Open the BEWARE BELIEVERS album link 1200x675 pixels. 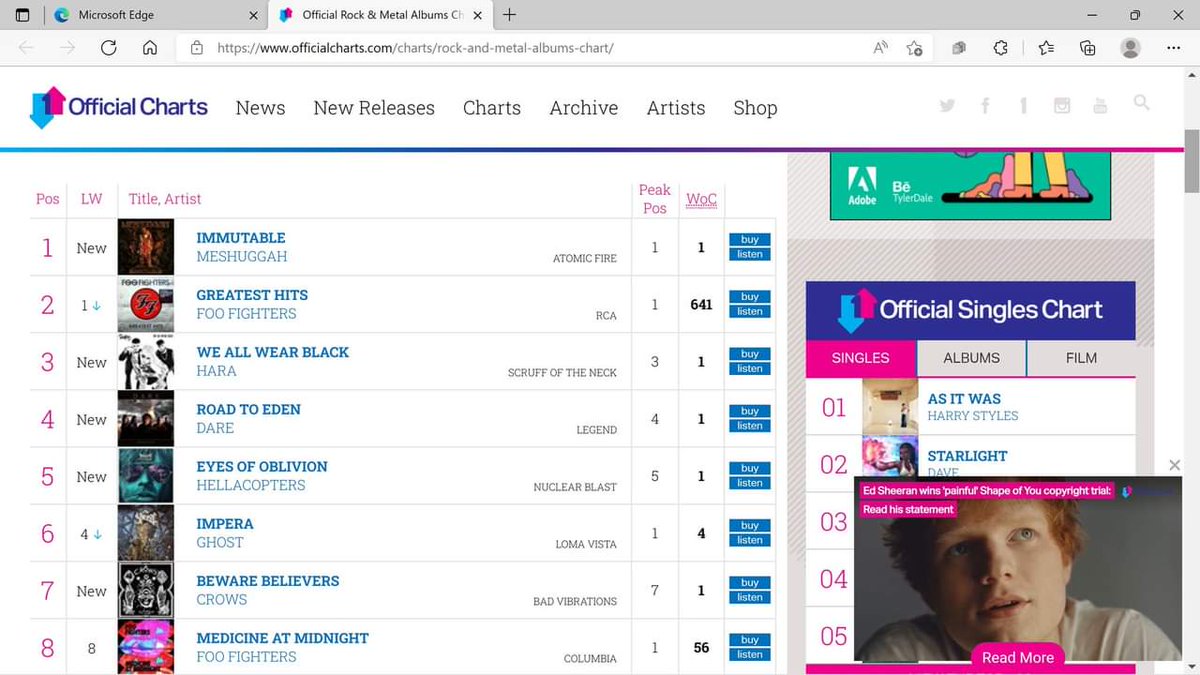pos(268,581)
